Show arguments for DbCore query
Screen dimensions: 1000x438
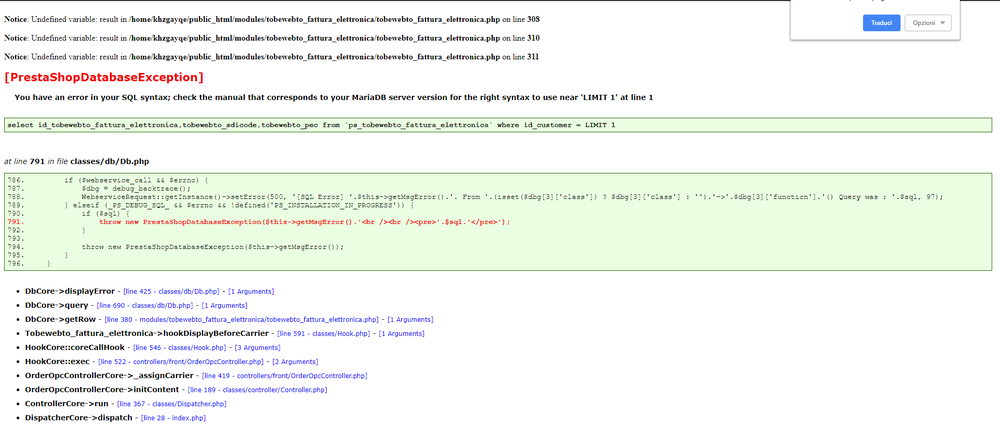coord(224,305)
